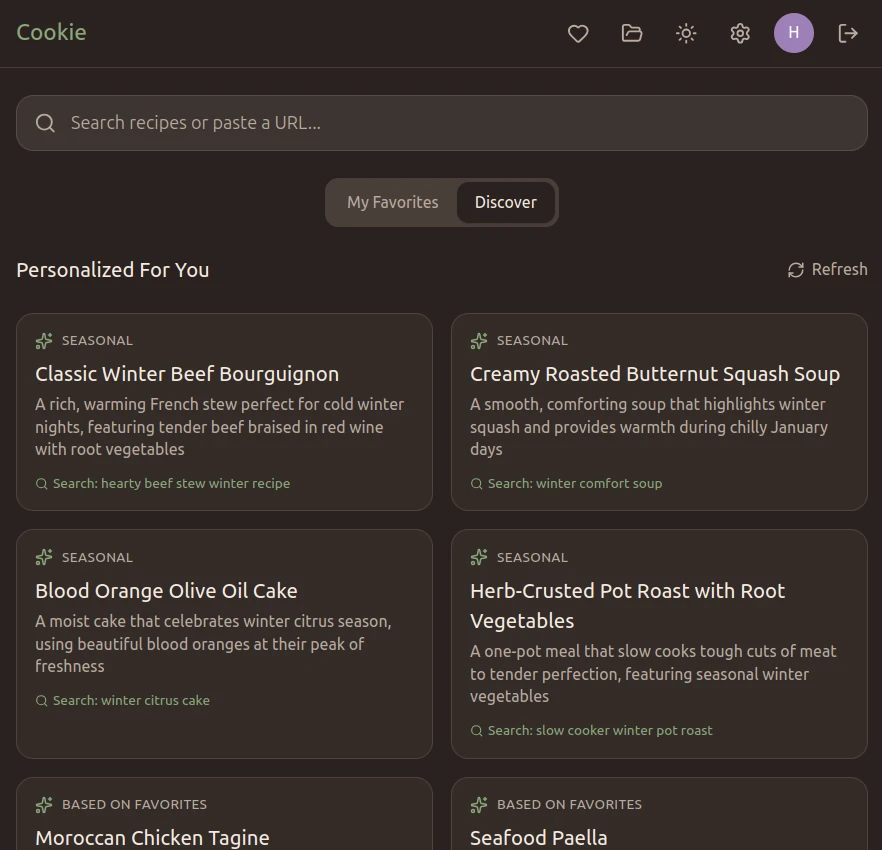Image resolution: width=882 pixels, height=850 pixels.
Task: Click the sparkle icon on Beef Bourguignon card
Action: [x=43, y=340]
